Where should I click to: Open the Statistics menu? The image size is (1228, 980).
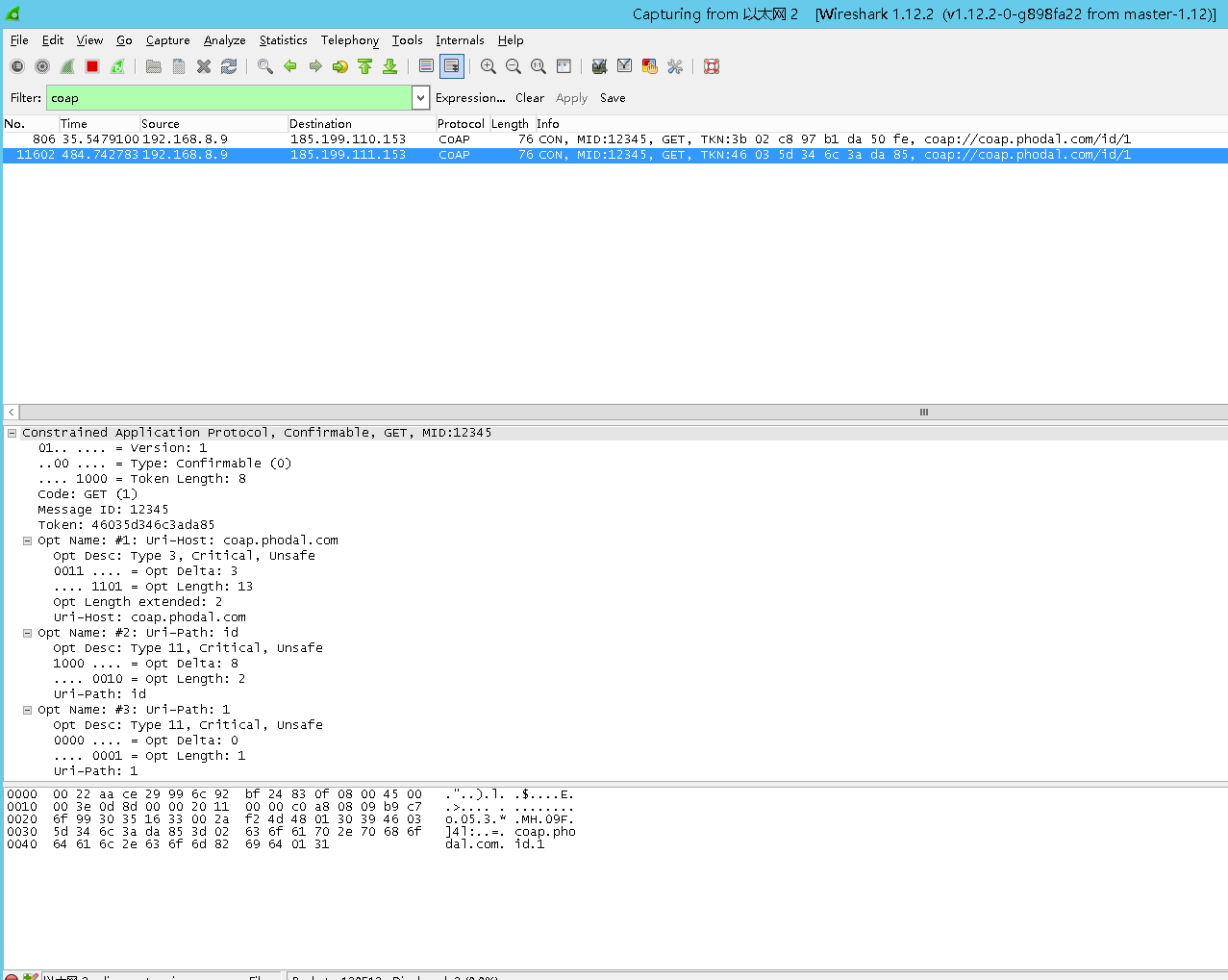pyautogui.click(x=284, y=40)
